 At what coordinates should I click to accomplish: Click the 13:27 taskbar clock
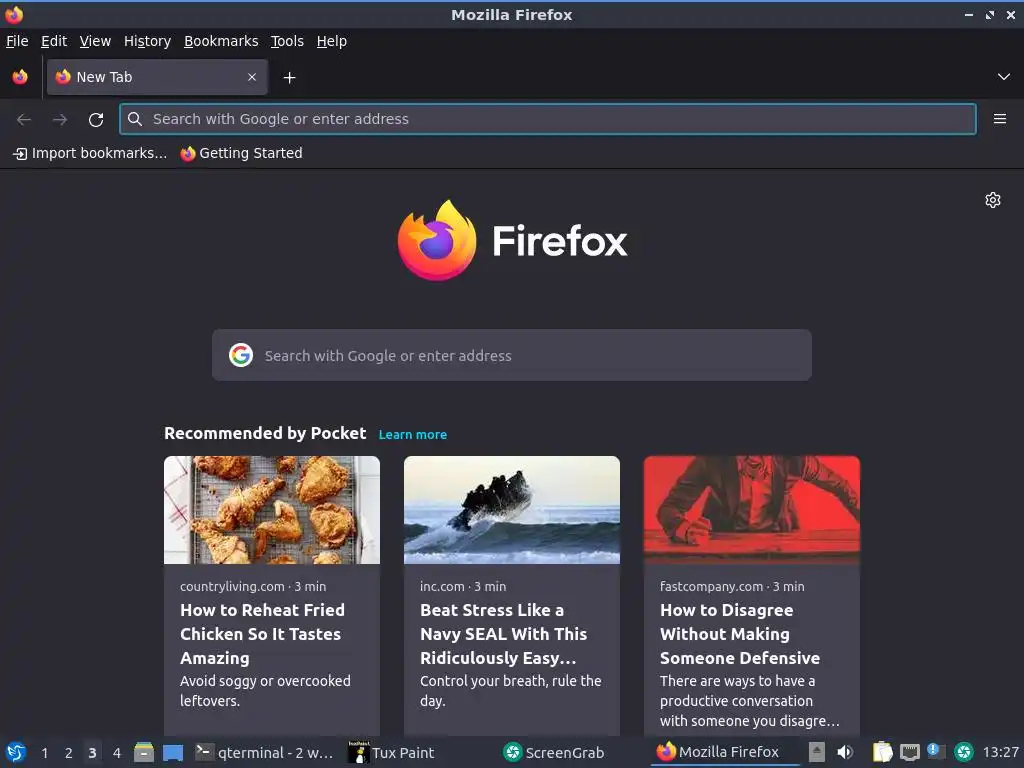click(x=1000, y=752)
